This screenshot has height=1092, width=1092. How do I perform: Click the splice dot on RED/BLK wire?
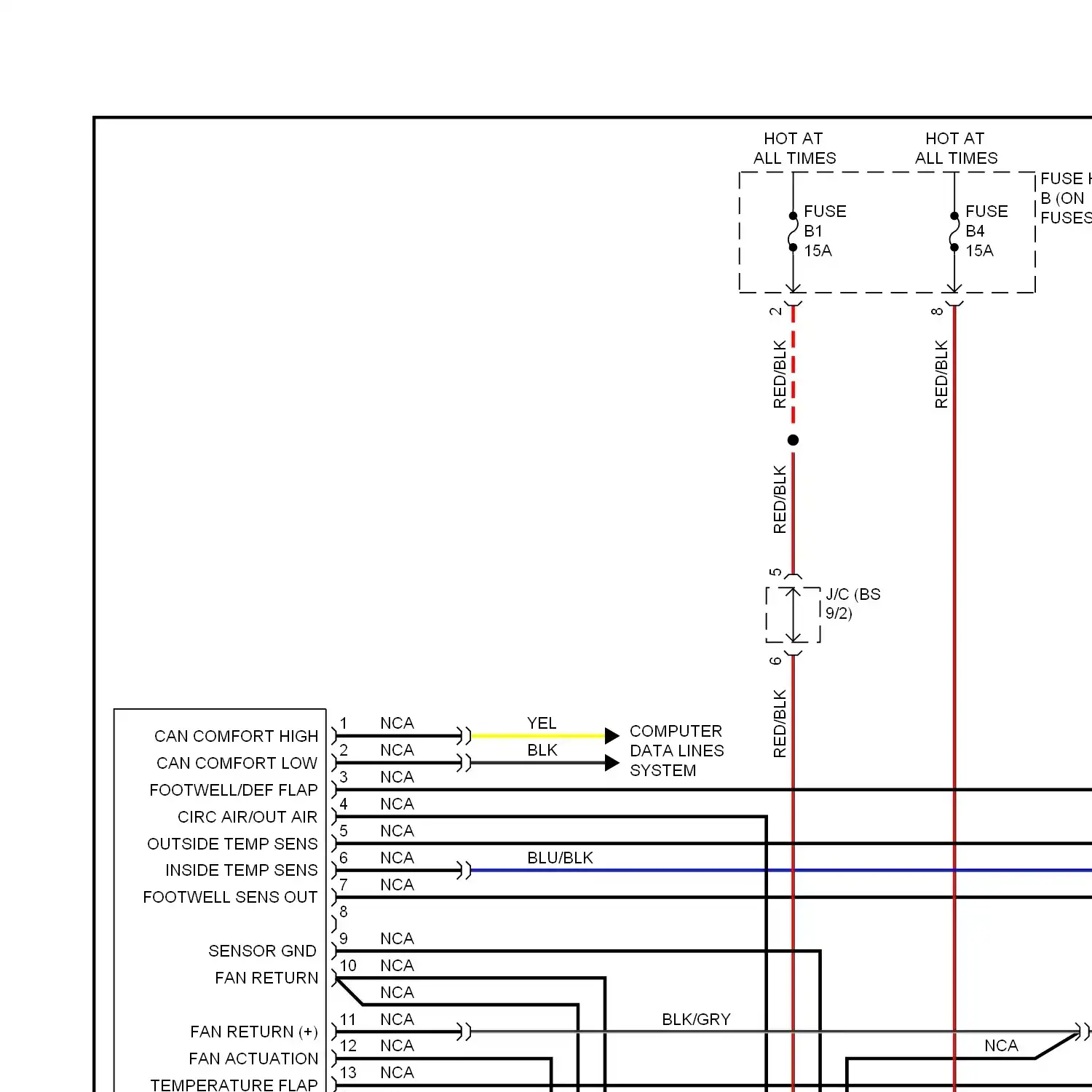point(794,440)
